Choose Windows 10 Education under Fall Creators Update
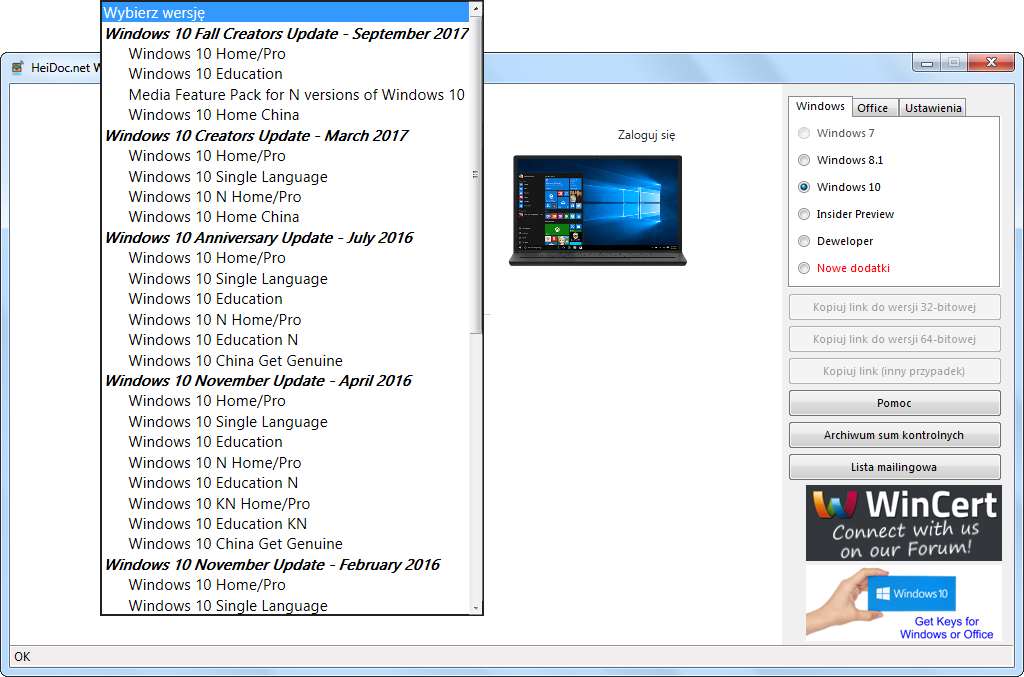This screenshot has width=1024, height=677. pos(285,74)
